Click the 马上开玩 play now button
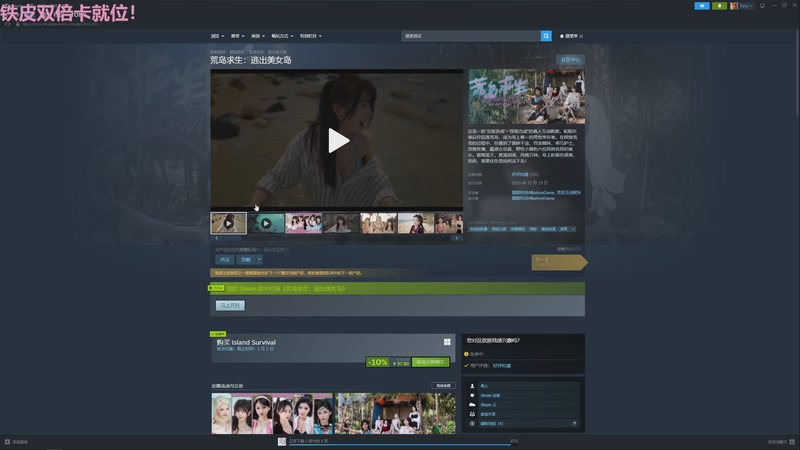 (230, 305)
